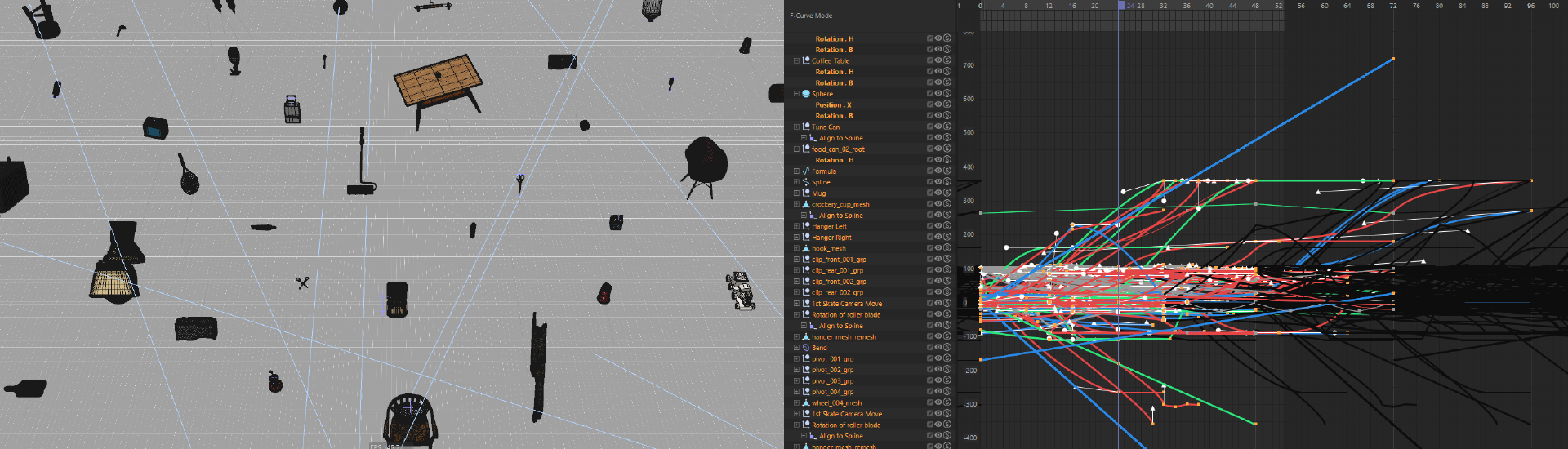Click the animation icon on Hanger Right row
Screen dimensions: 1568x449
[929, 237]
